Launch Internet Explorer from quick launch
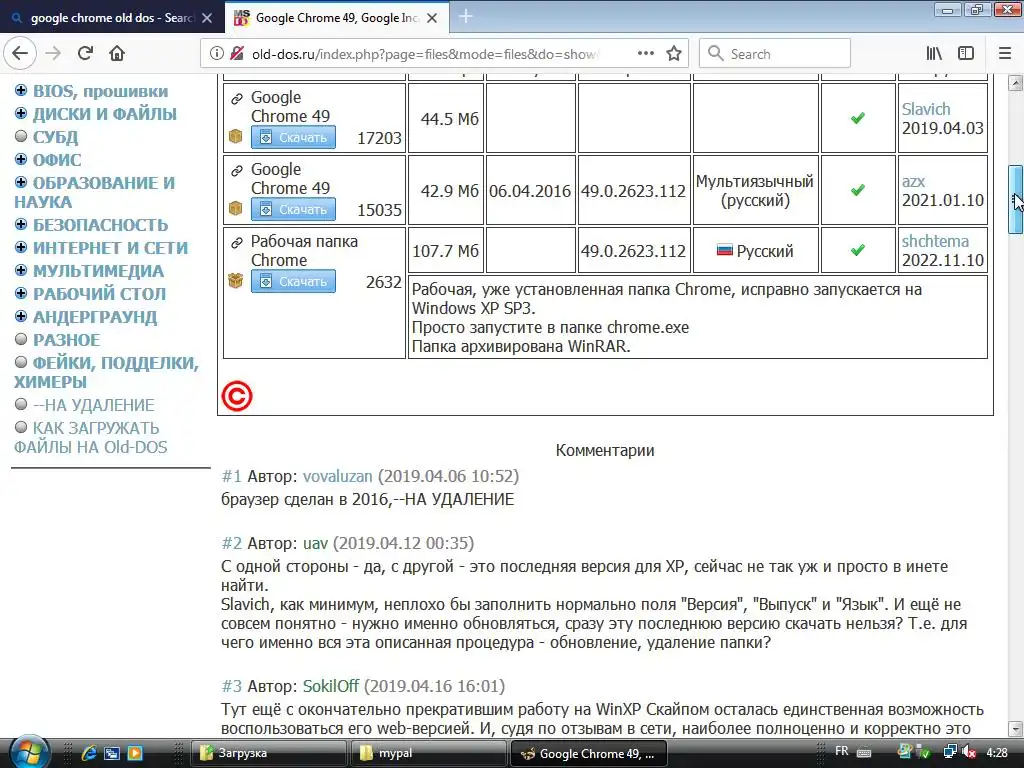This screenshot has width=1024, height=768. (x=89, y=753)
